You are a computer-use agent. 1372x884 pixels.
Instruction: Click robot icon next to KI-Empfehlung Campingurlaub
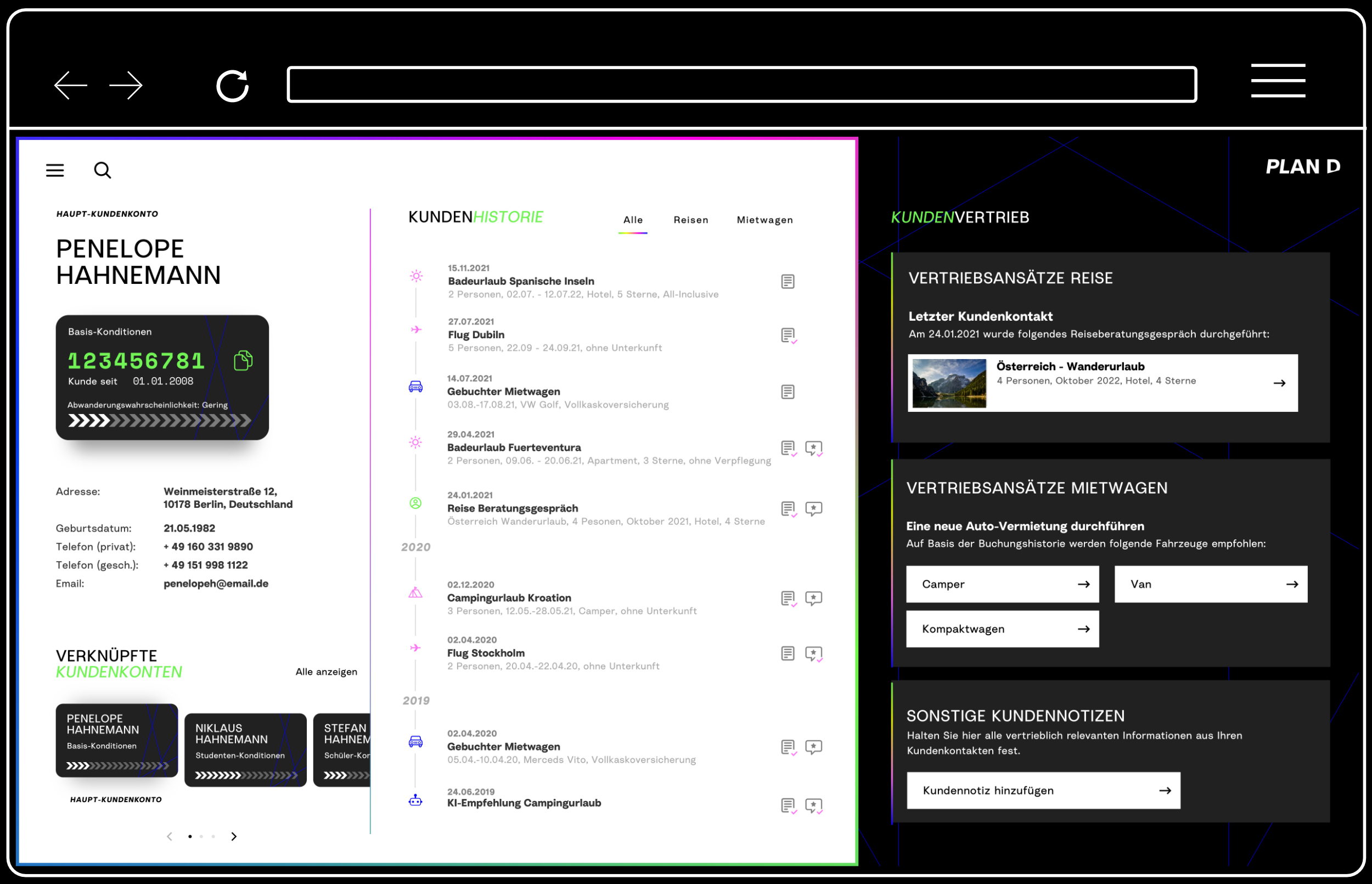coord(416,800)
